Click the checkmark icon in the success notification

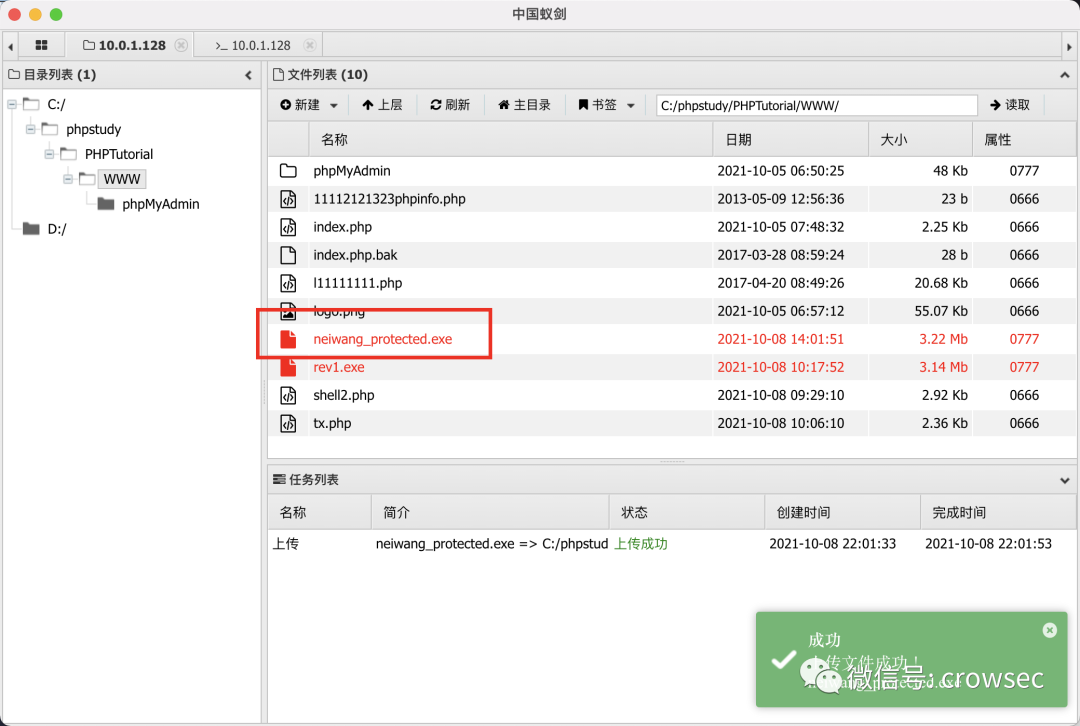point(783,660)
